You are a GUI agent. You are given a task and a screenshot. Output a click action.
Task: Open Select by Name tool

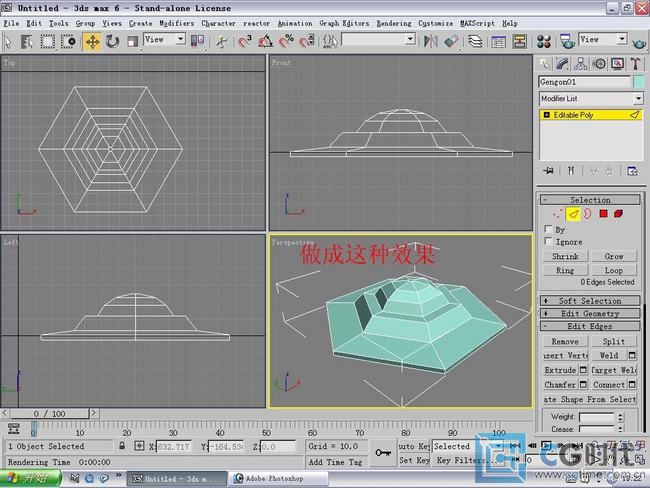pyautogui.click(x=27, y=41)
